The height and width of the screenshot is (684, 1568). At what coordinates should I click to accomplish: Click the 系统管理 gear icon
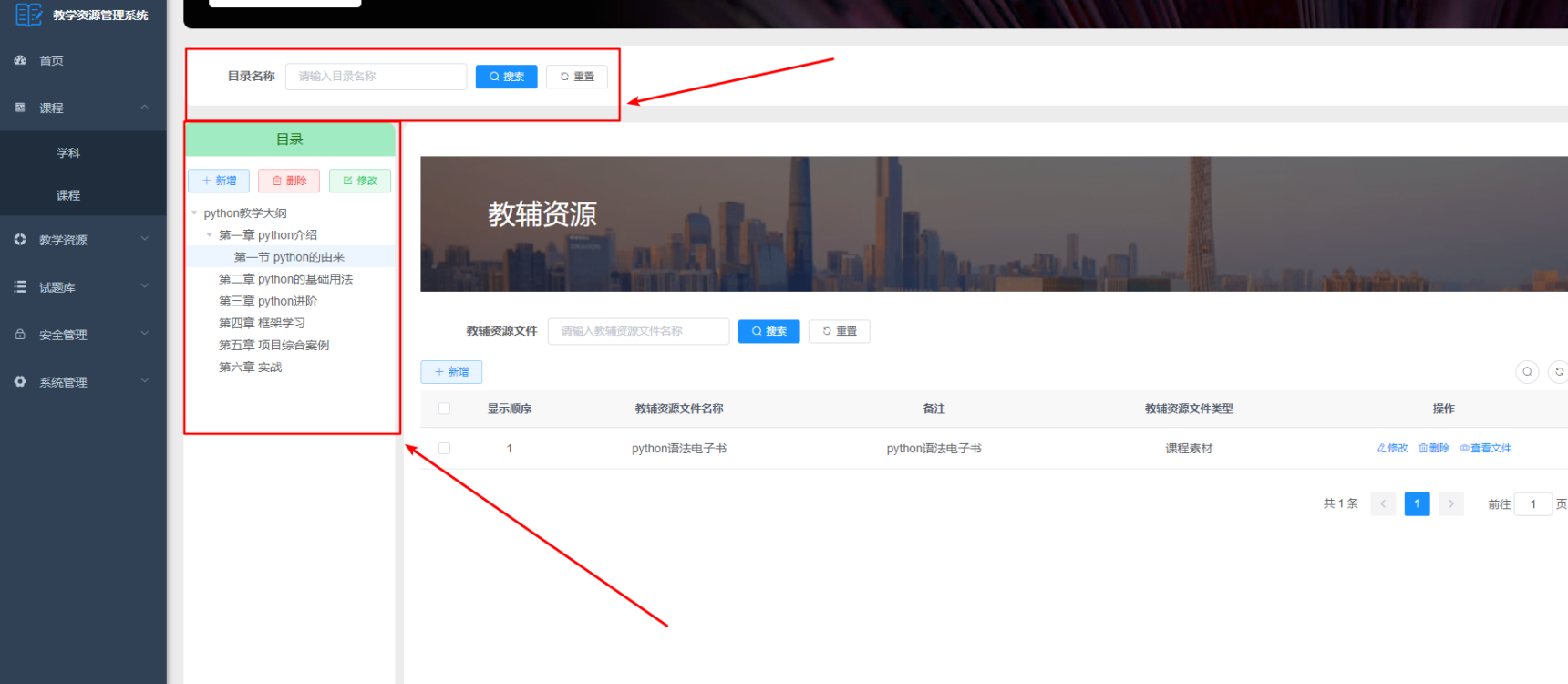point(20,382)
